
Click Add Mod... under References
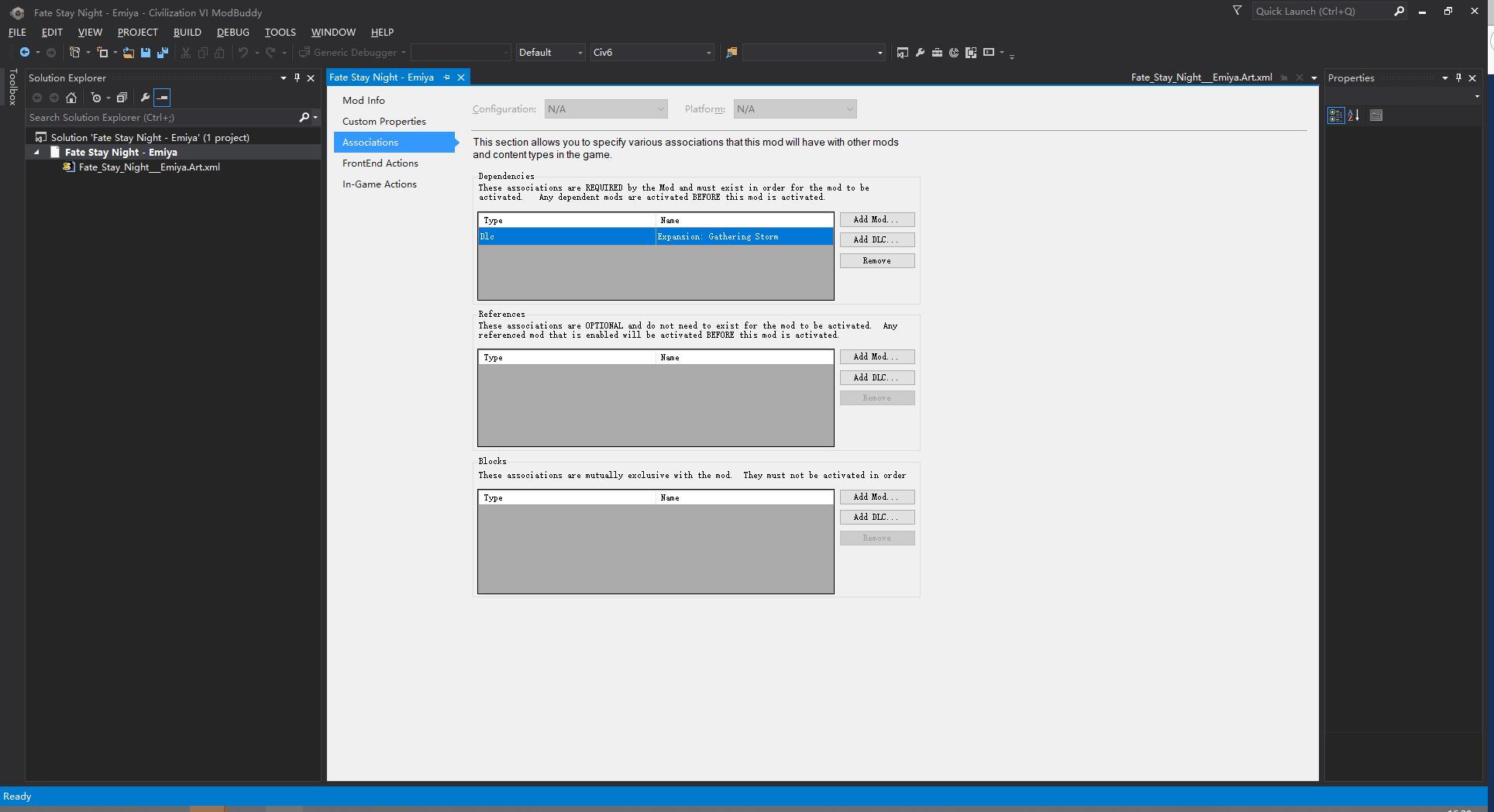tap(877, 356)
